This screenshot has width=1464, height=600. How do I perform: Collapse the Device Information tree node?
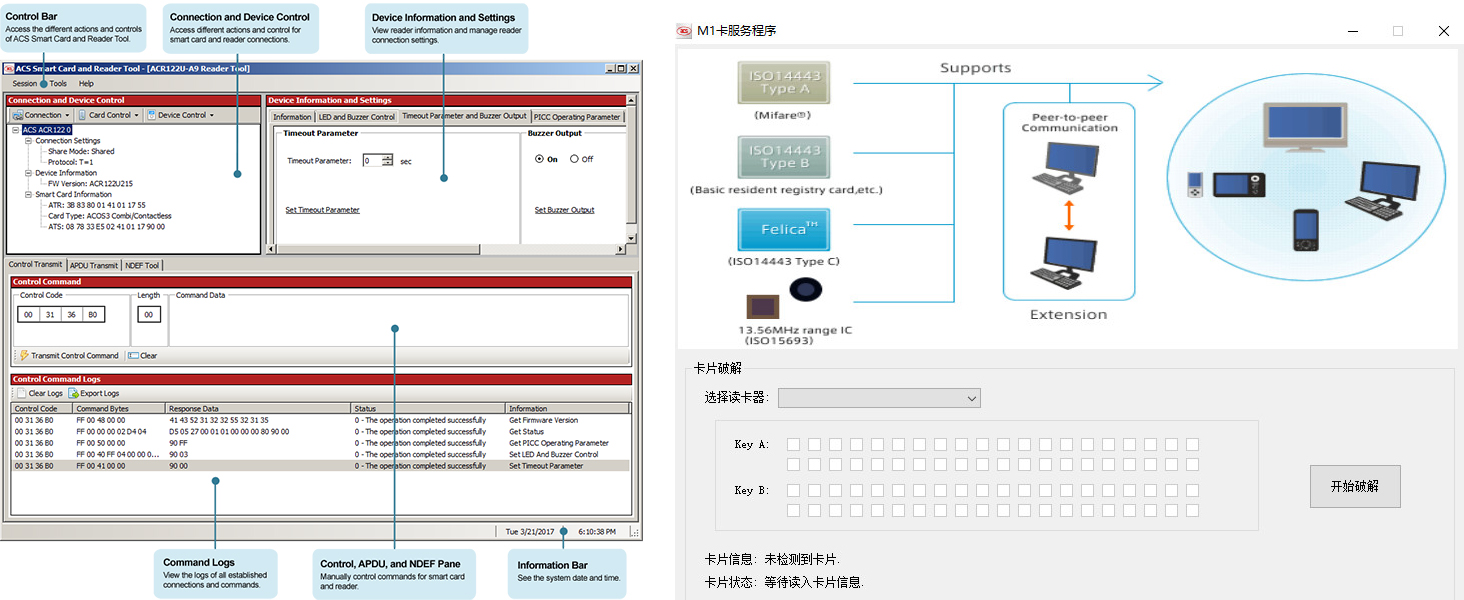click(x=29, y=173)
